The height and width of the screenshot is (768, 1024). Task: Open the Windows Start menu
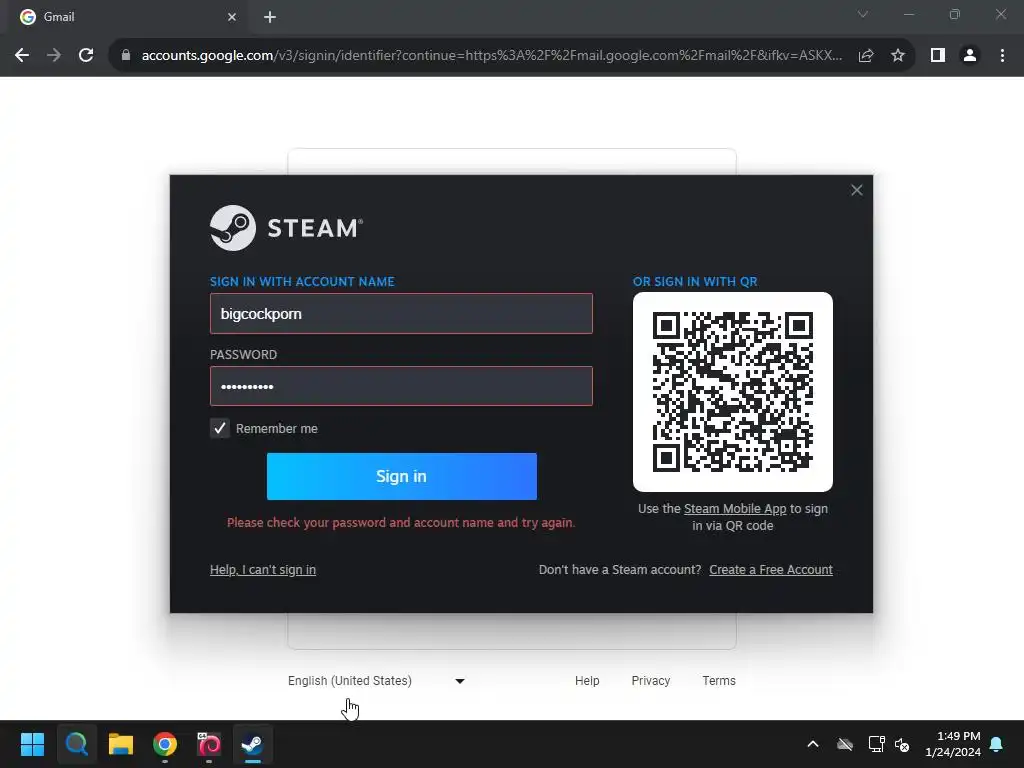tap(32, 744)
